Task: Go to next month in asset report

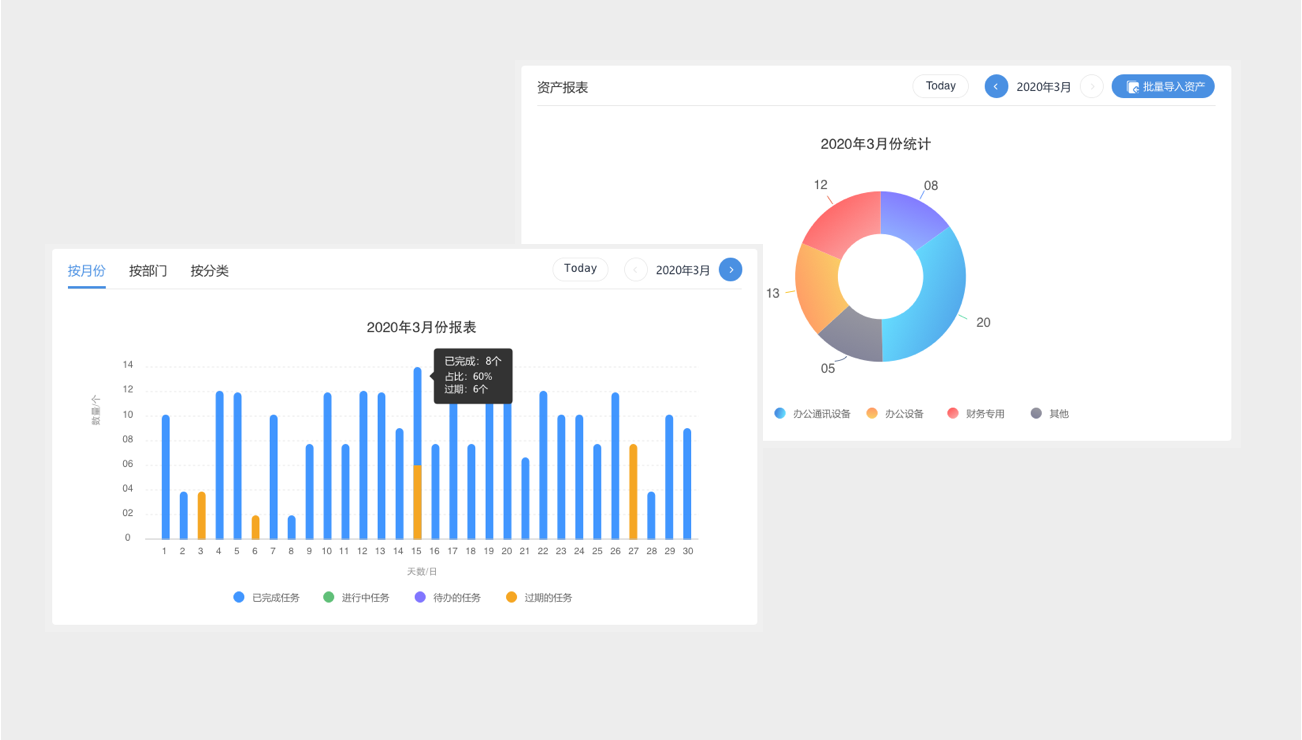Action: click(1092, 87)
